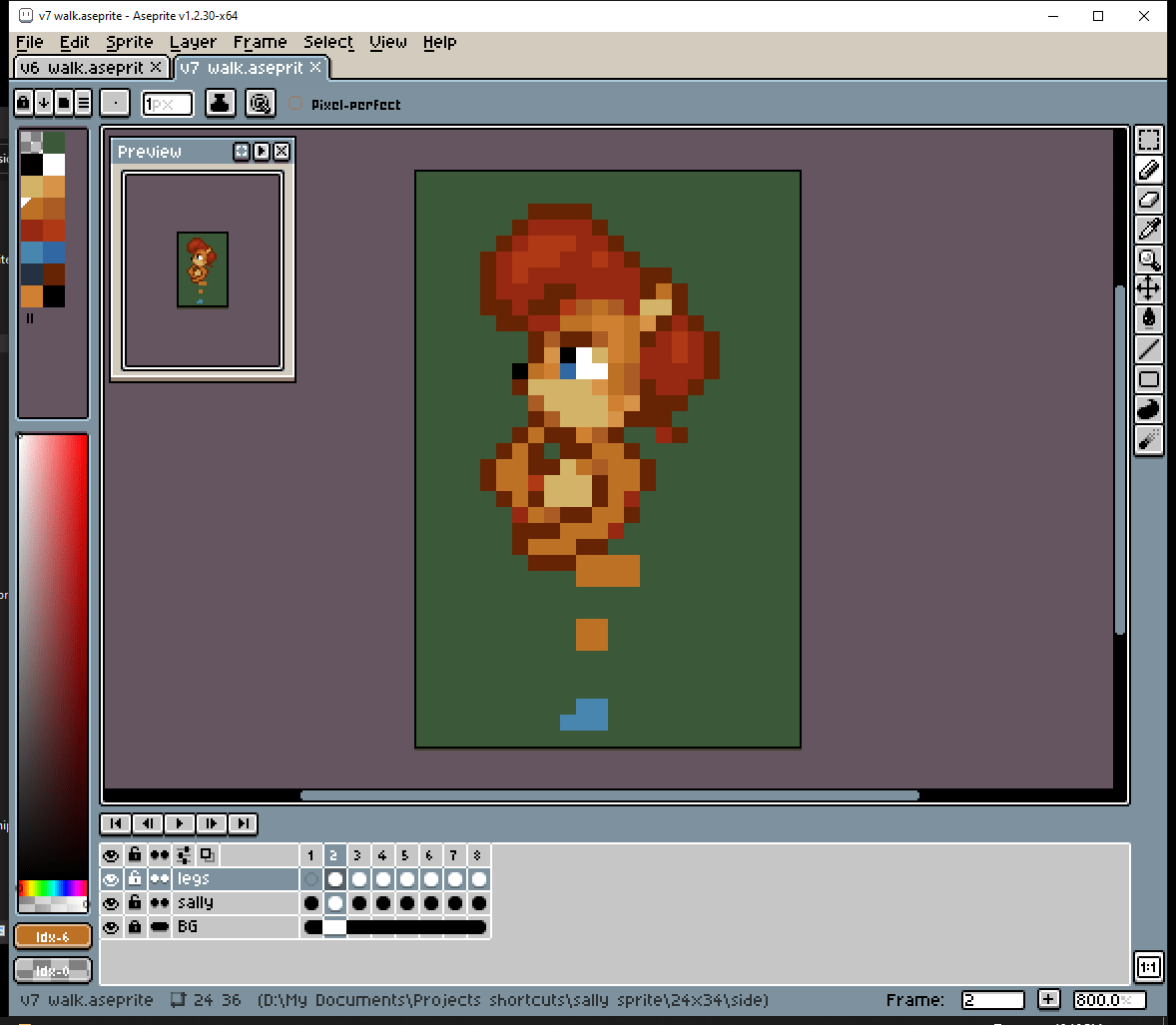The height and width of the screenshot is (1025, 1176).
Task: Select the Move tool
Action: click(1149, 289)
